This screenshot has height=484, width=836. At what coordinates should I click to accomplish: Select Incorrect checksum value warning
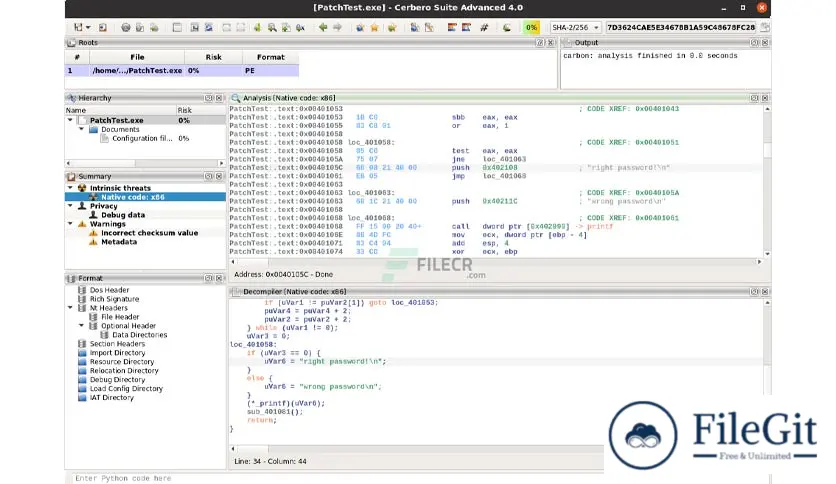coord(149,233)
